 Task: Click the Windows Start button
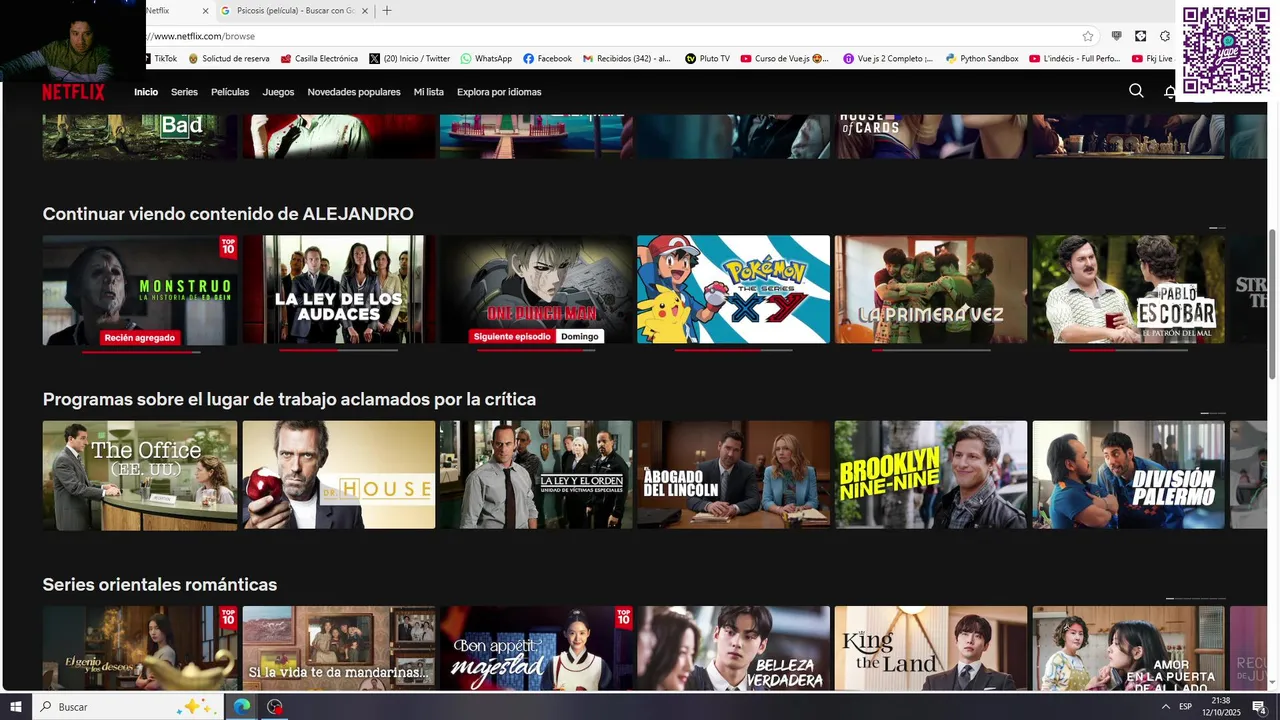tap(16, 707)
